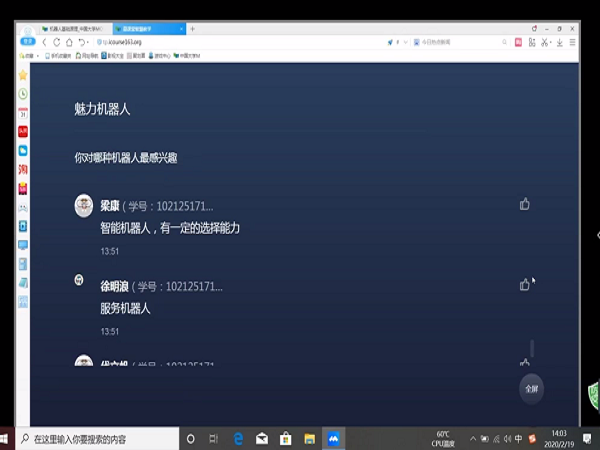Click the 服务机器人 reply text

point(125,308)
